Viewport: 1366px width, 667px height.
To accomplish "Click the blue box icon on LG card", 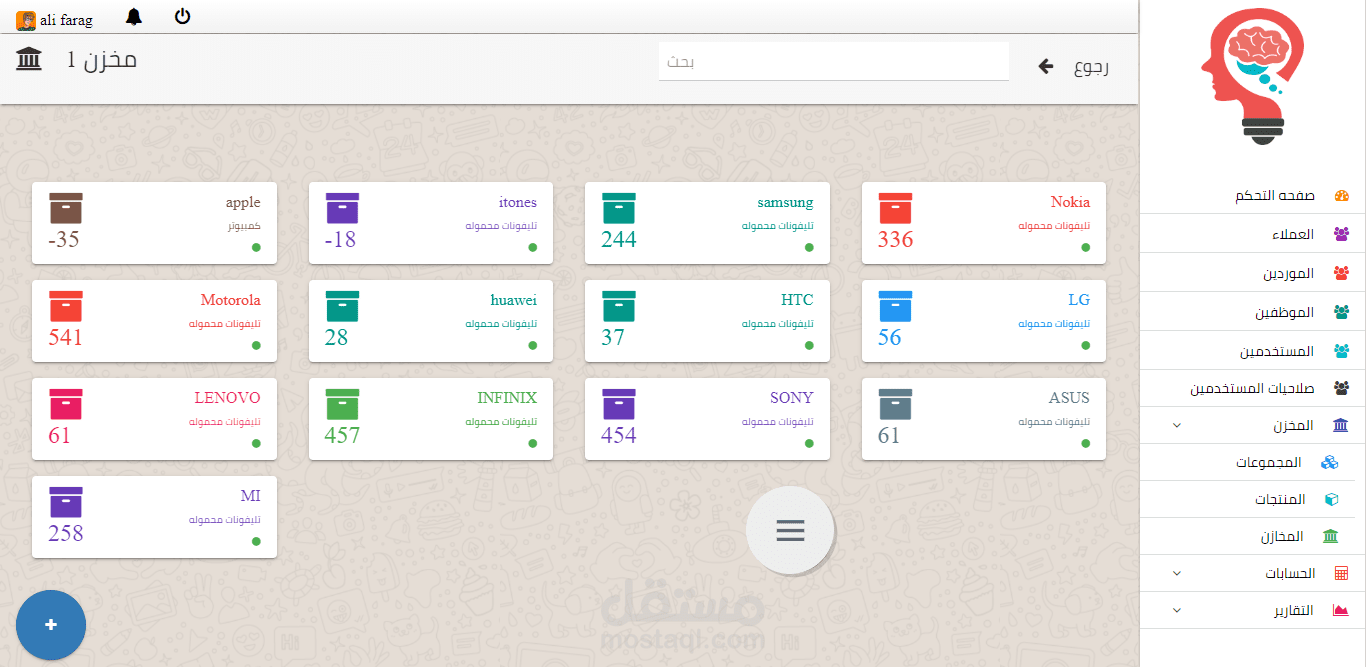I will 895,306.
